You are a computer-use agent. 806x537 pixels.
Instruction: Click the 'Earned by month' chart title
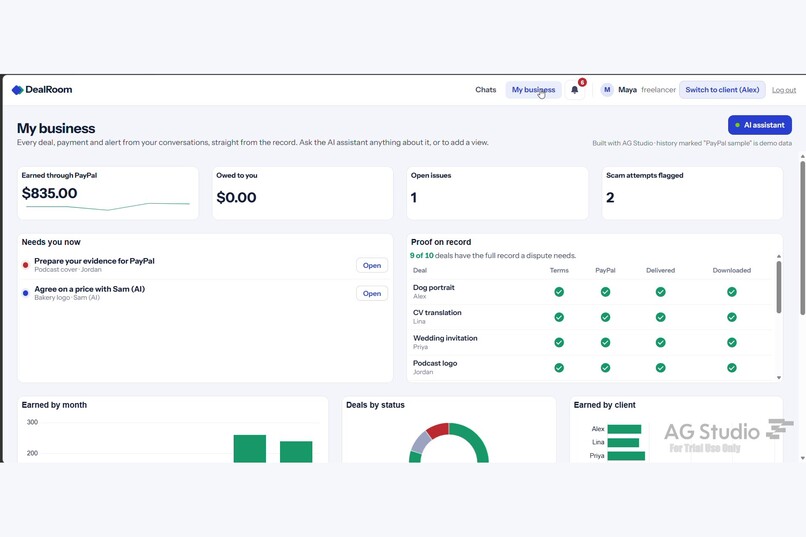coord(54,405)
